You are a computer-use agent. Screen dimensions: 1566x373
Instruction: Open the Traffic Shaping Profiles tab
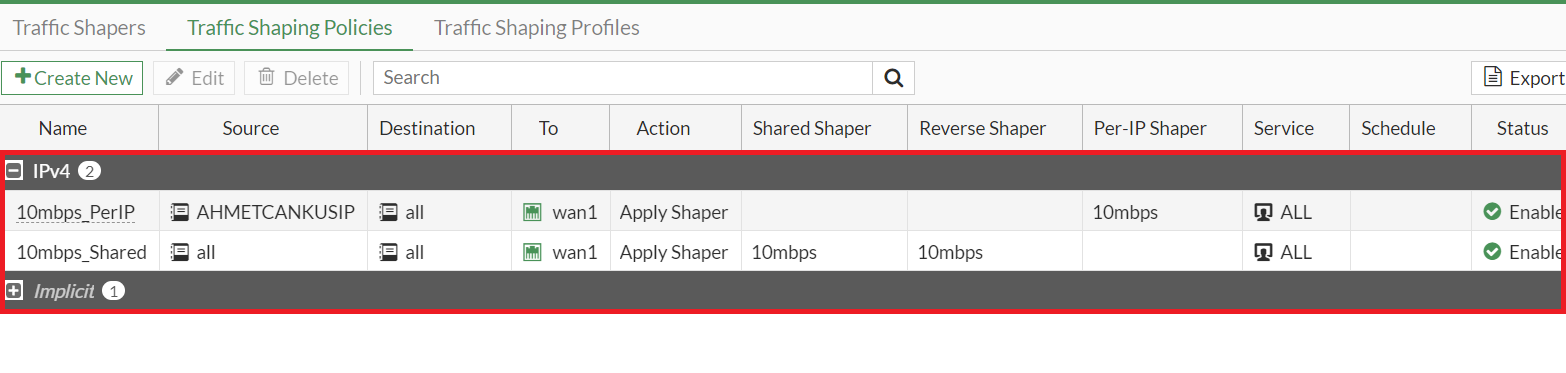pyautogui.click(x=537, y=28)
